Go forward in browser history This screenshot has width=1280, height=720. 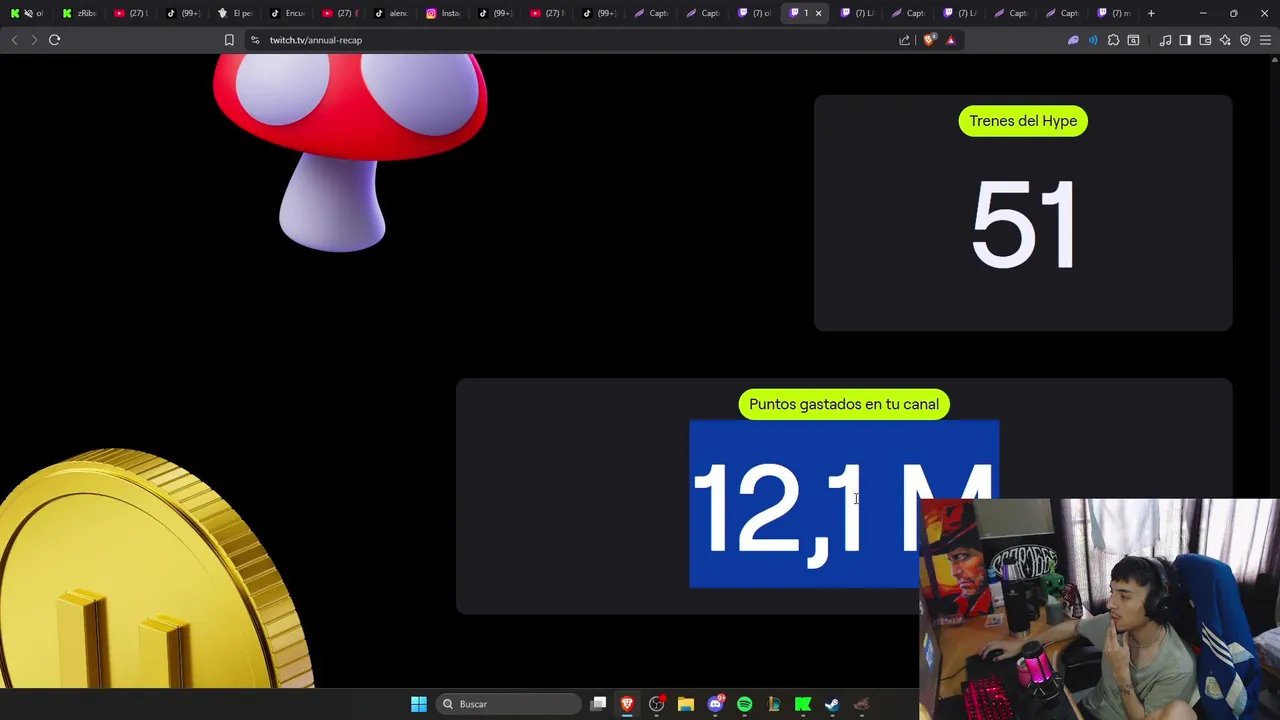click(34, 40)
